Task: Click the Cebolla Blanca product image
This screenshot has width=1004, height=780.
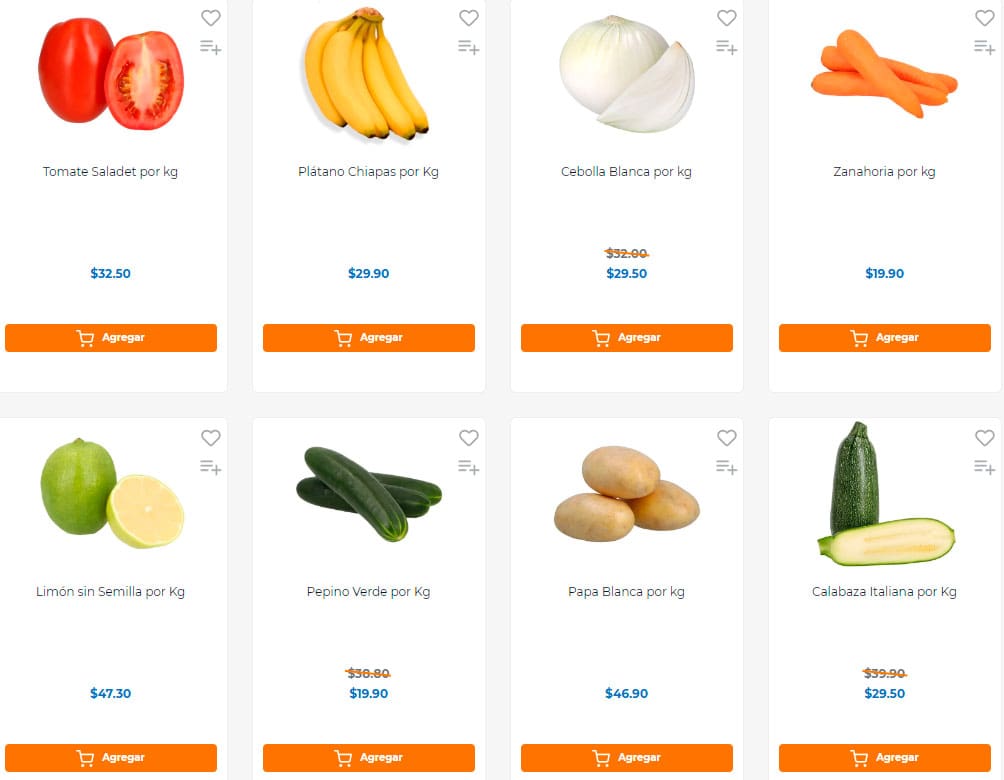Action: (x=626, y=75)
